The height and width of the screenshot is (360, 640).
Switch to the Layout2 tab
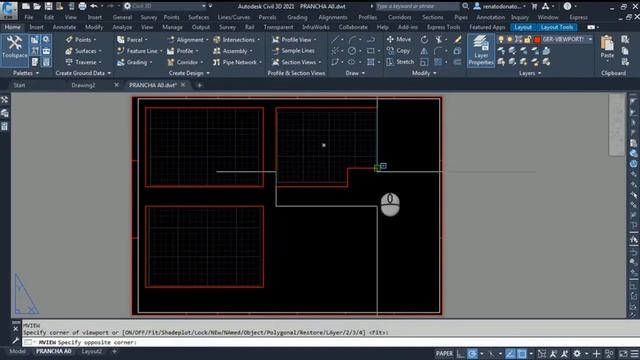point(91,351)
